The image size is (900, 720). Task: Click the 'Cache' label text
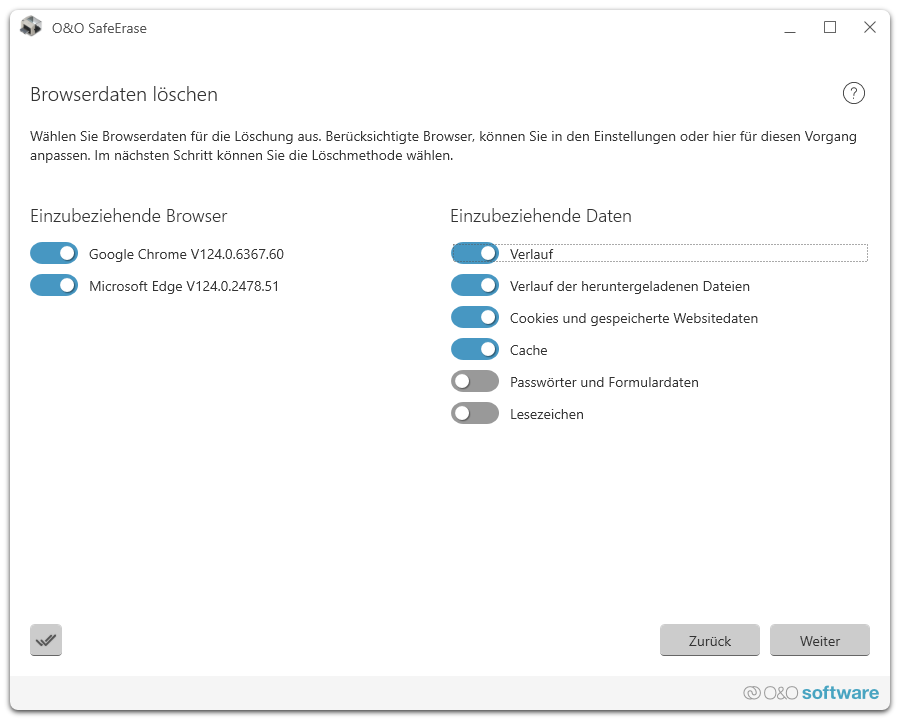tap(529, 350)
